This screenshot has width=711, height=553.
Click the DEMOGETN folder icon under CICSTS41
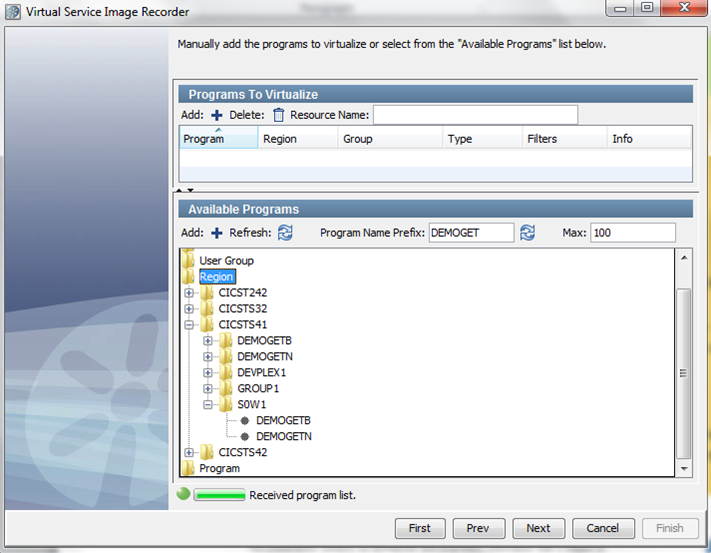226,356
